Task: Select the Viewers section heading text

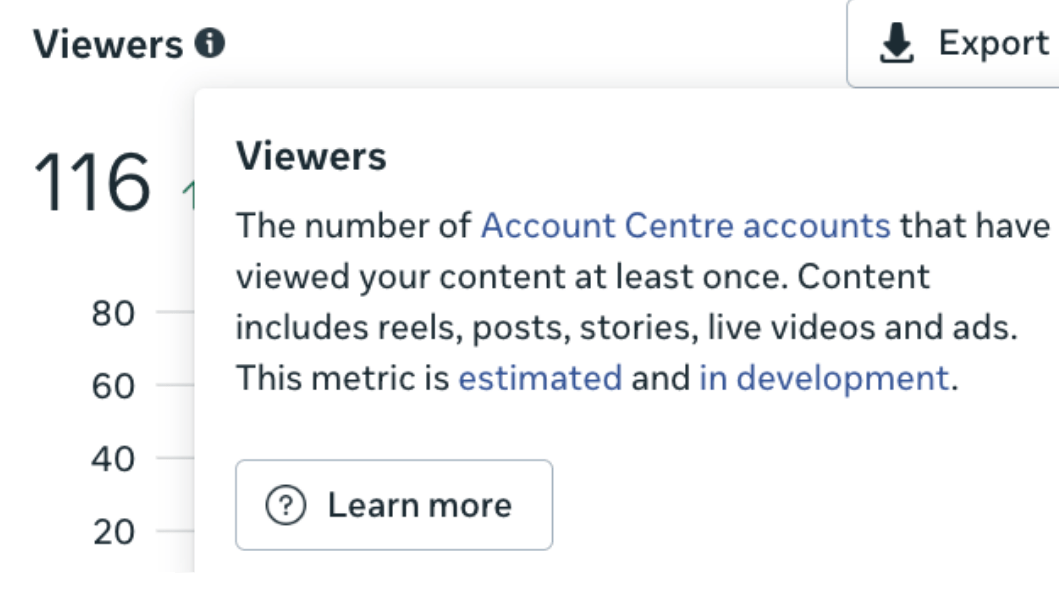Action: click(108, 44)
